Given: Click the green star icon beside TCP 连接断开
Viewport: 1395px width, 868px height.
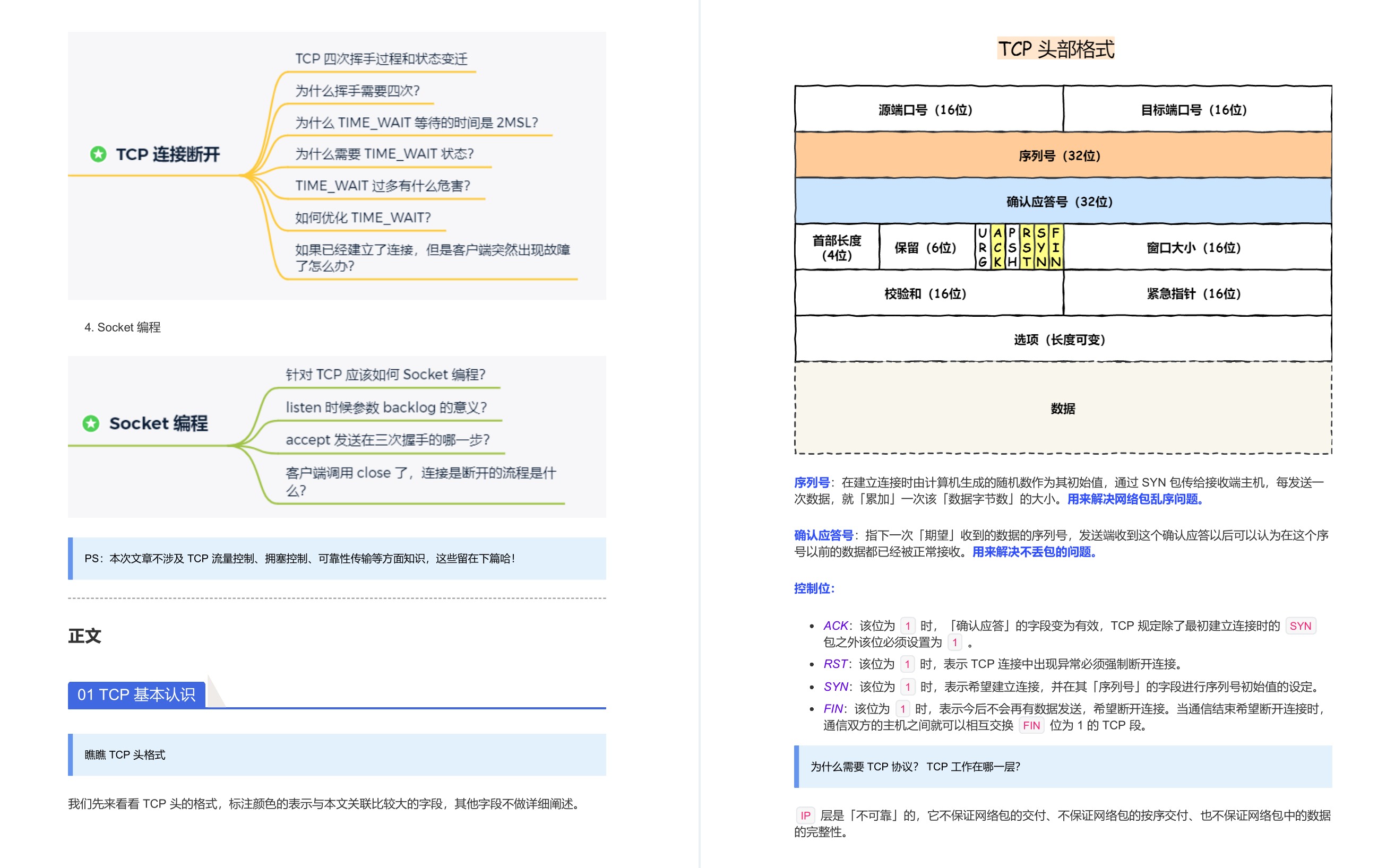Looking at the screenshot, I should coord(98,154).
